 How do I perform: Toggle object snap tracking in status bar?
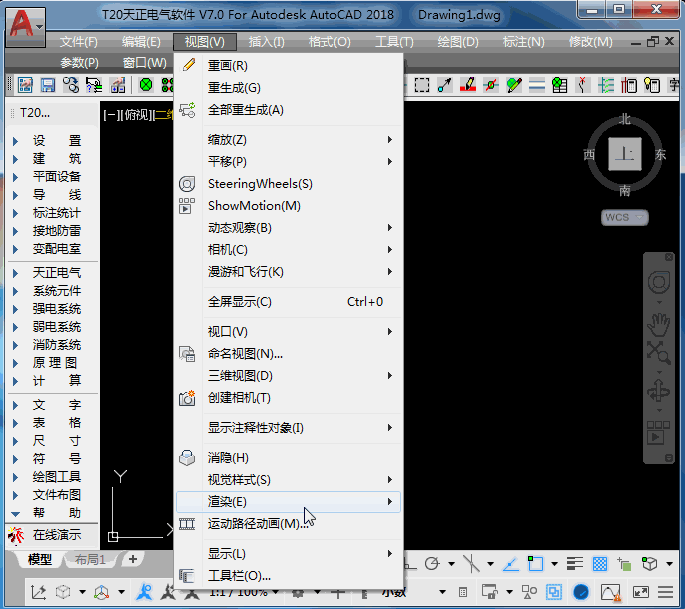[511, 564]
